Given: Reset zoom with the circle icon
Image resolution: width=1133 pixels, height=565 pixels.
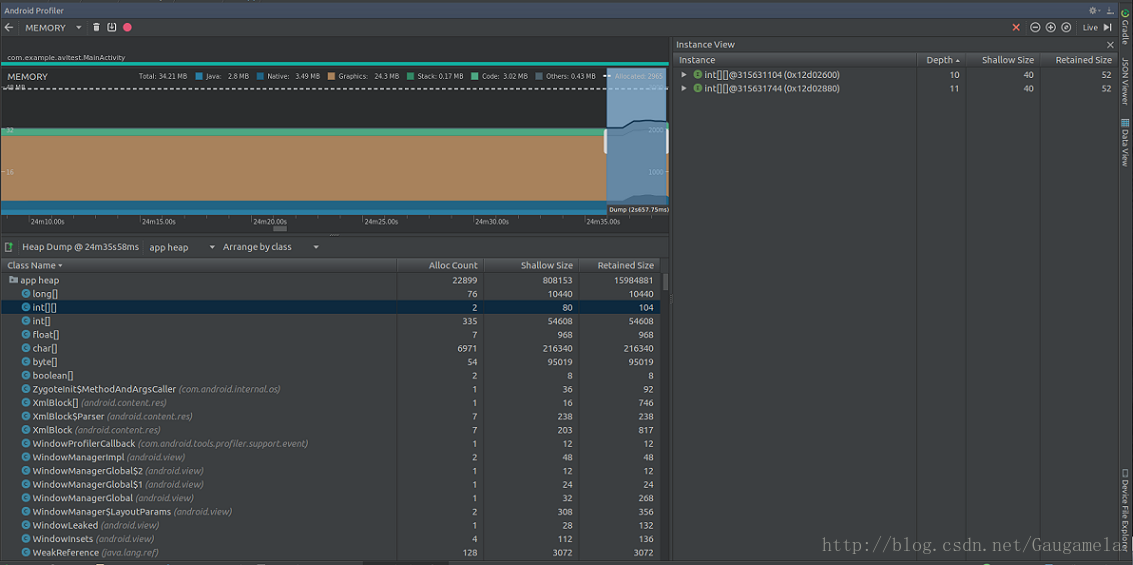Looking at the screenshot, I should 1066,28.
